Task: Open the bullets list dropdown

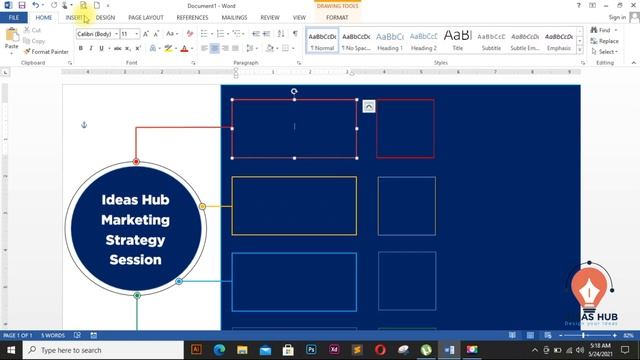Action: 212,34
